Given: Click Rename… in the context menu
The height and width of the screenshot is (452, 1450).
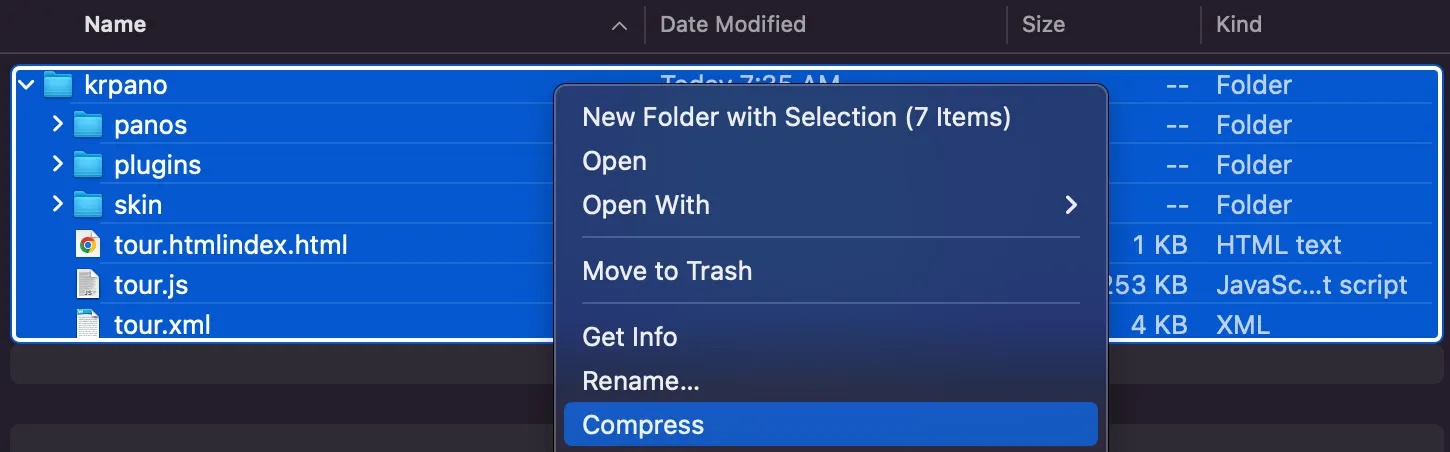Looking at the screenshot, I should (641, 381).
